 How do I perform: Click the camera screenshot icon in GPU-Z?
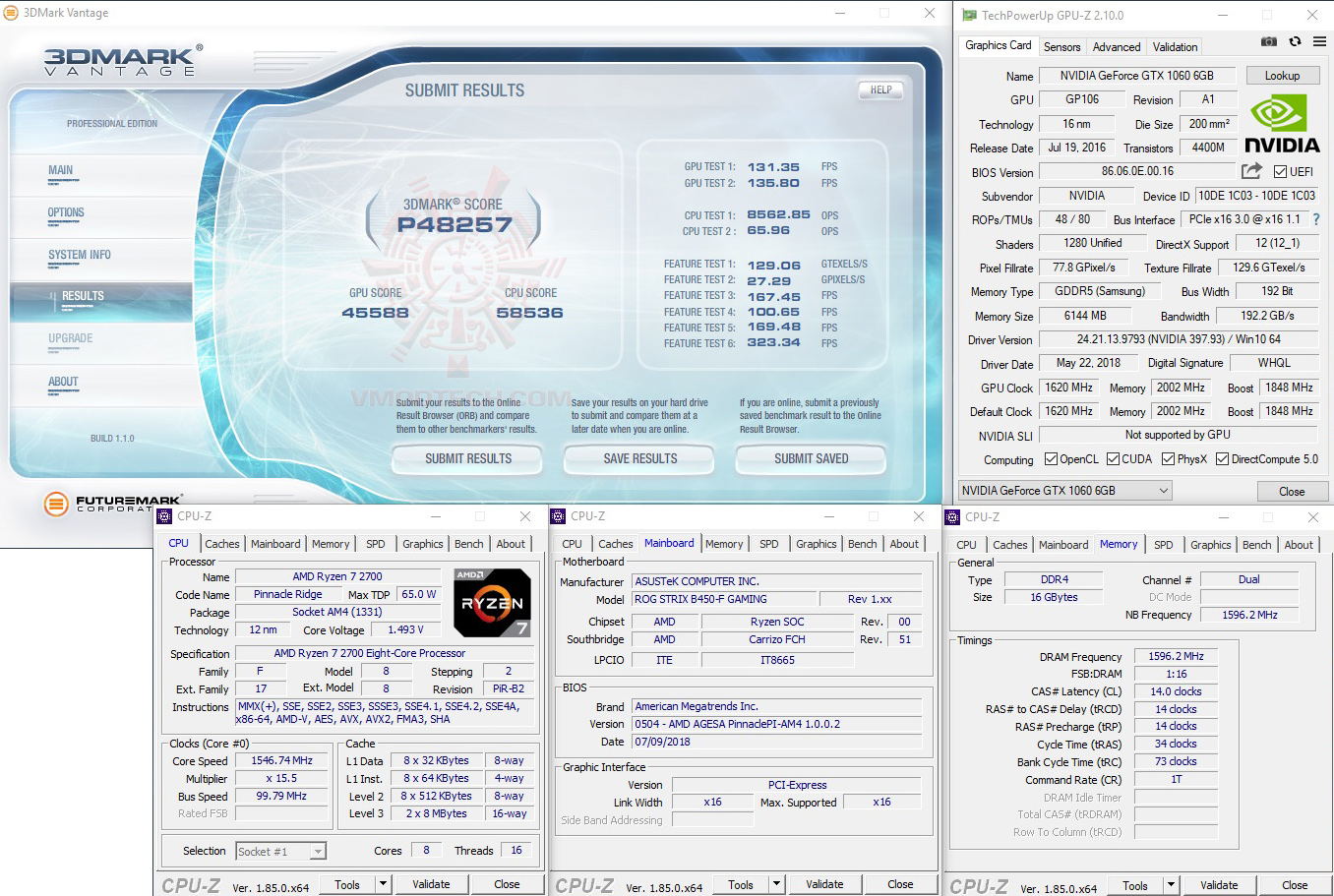click(x=1268, y=42)
